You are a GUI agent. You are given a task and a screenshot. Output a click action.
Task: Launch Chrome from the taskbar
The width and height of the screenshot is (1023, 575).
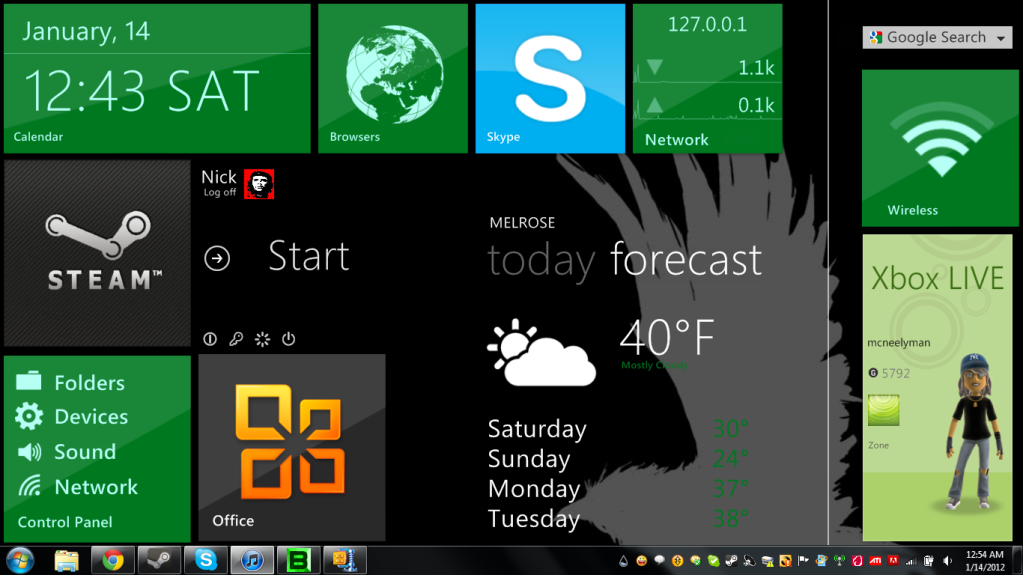(x=112, y=561)
